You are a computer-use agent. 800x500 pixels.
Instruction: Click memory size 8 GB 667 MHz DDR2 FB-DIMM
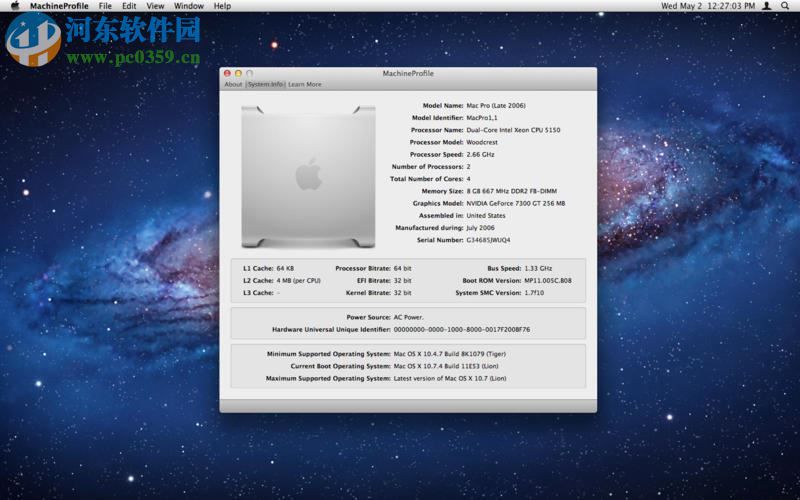click(512, 191)
